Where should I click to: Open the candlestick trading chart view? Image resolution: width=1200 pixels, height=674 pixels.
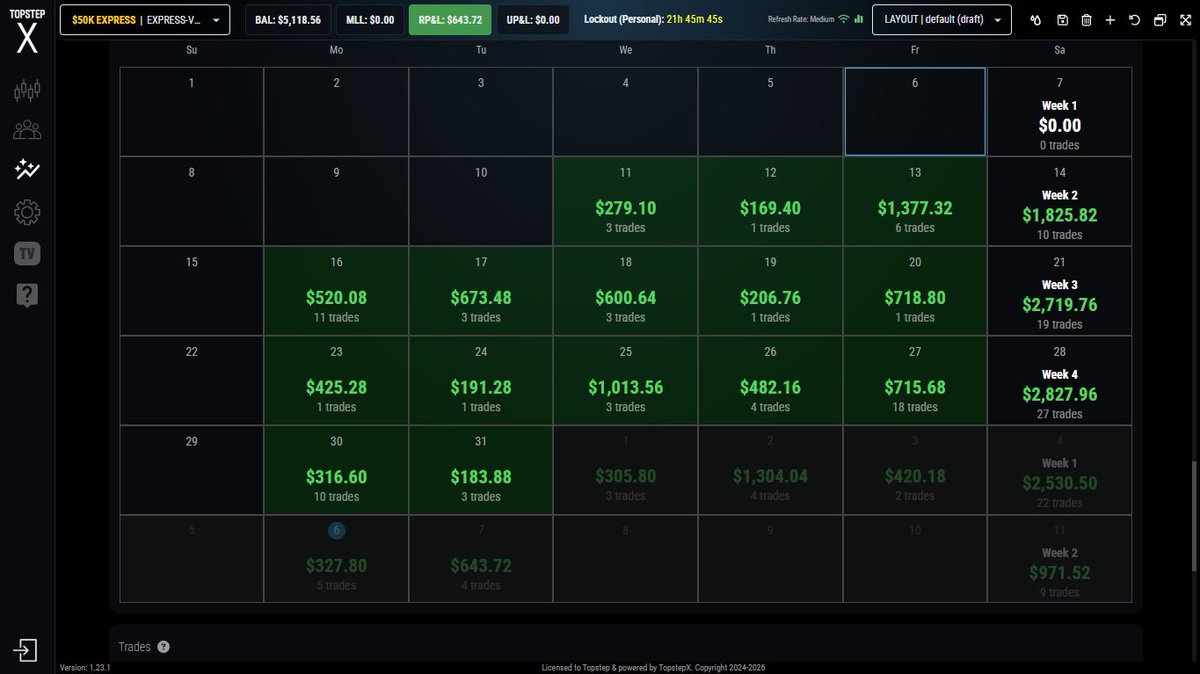(27, 91)
